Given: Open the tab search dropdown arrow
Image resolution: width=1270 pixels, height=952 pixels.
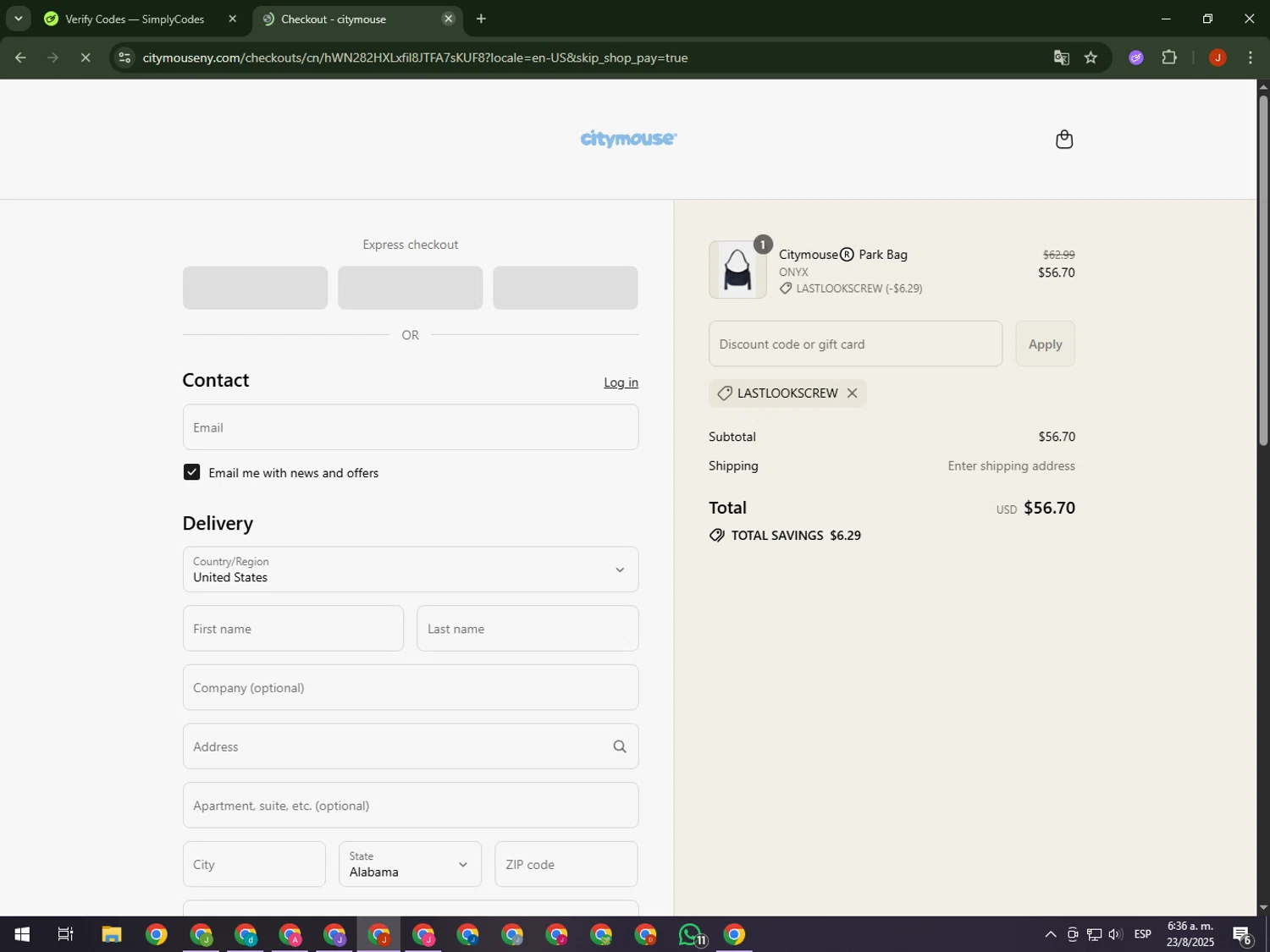Looking at the screenshot, I should click(x=18, y=19).
